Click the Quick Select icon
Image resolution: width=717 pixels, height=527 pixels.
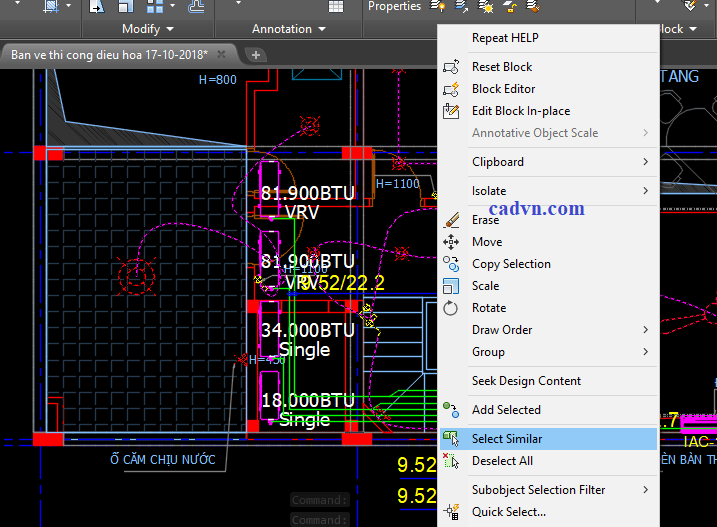click(x=450, y=512)
